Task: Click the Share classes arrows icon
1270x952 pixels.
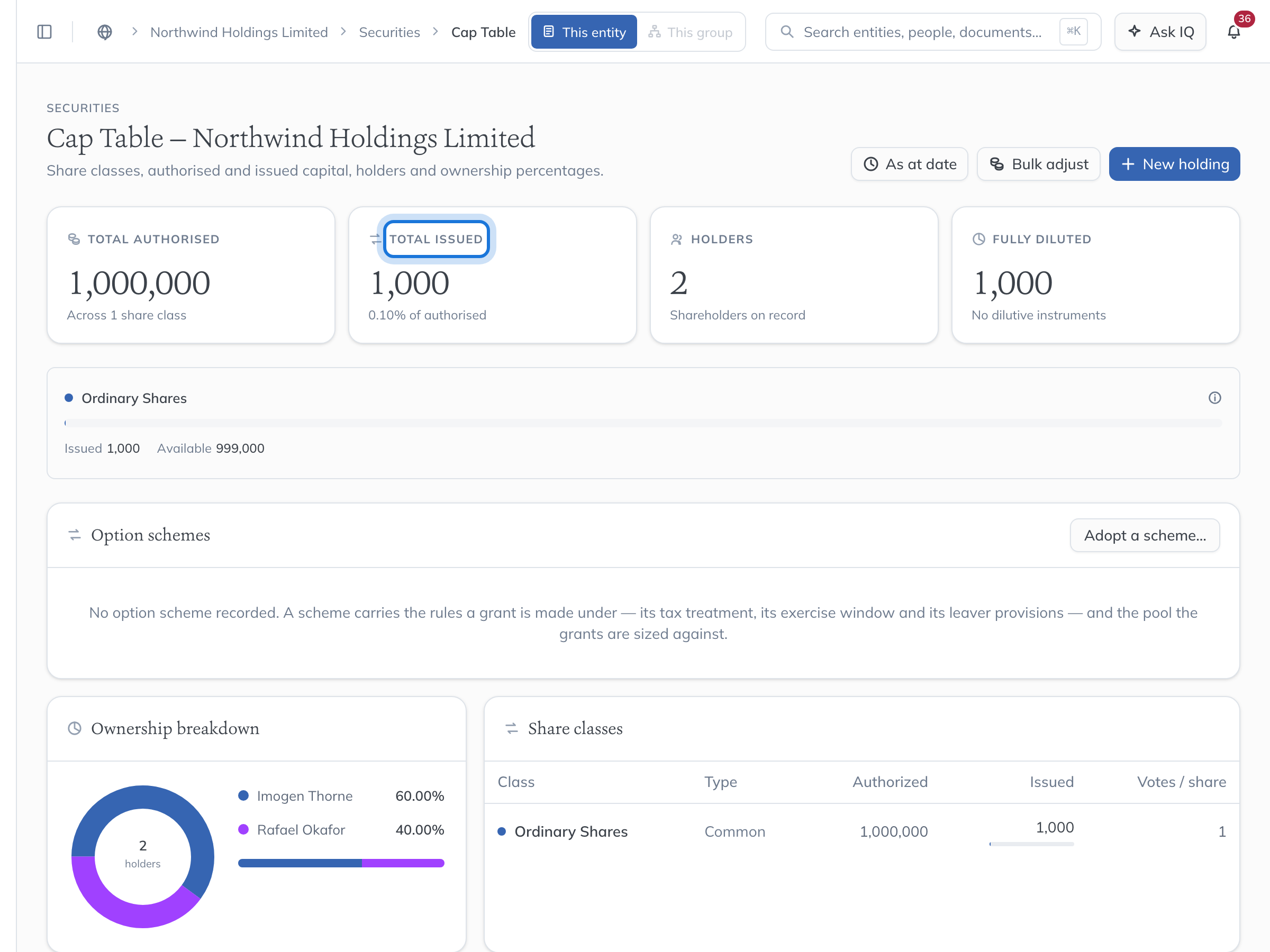Action: 512,728
